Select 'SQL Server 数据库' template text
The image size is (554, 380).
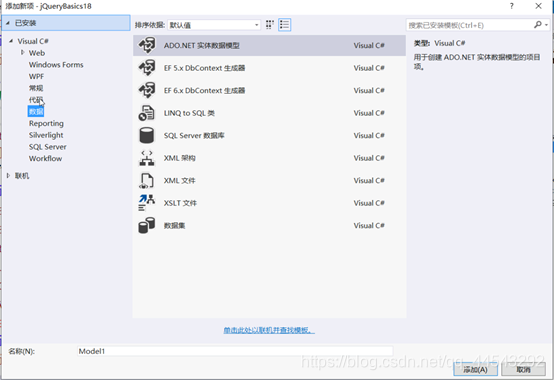coord(194,136)
